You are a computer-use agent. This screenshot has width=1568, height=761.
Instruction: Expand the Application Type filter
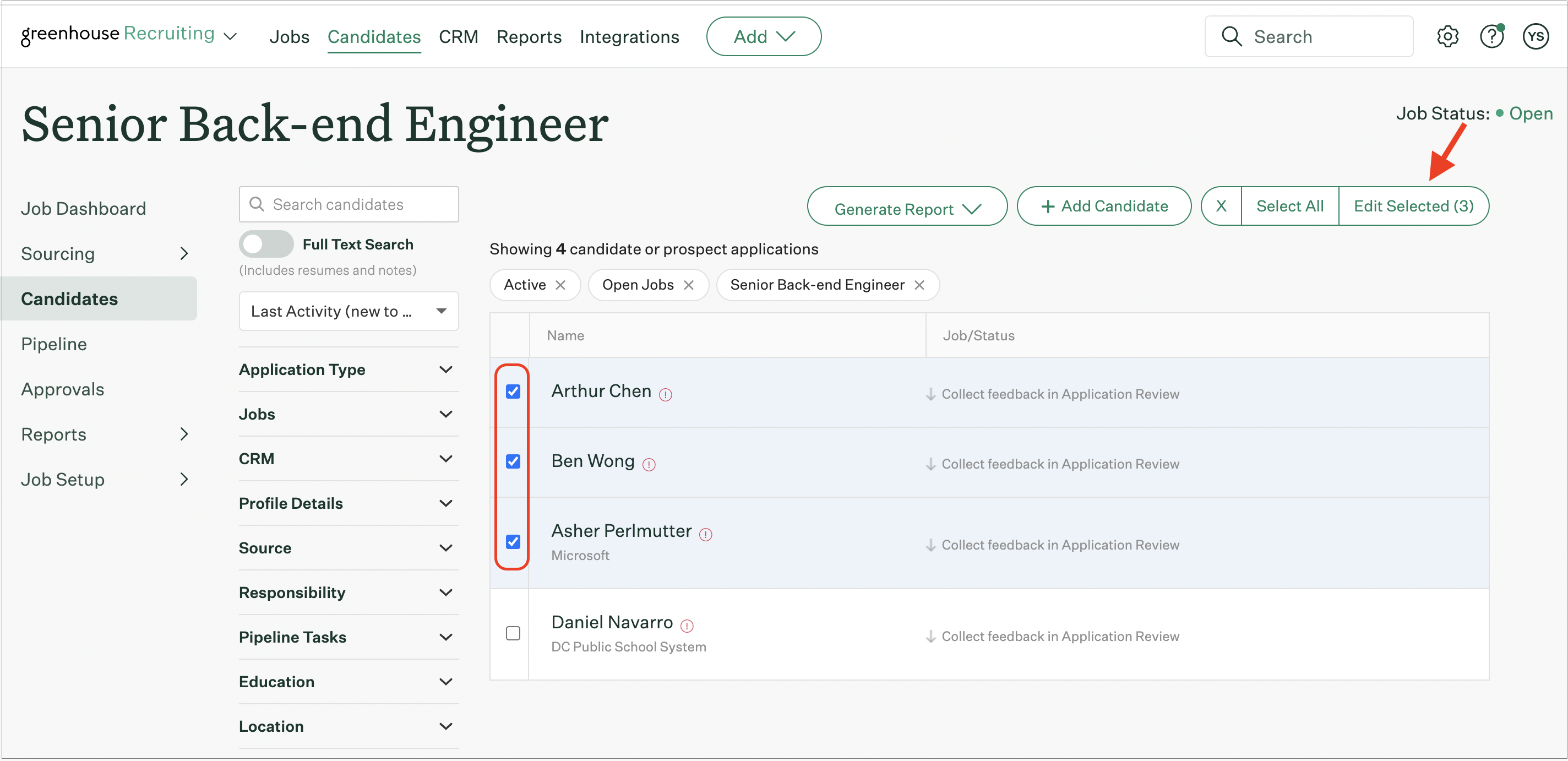click(349, 369)
